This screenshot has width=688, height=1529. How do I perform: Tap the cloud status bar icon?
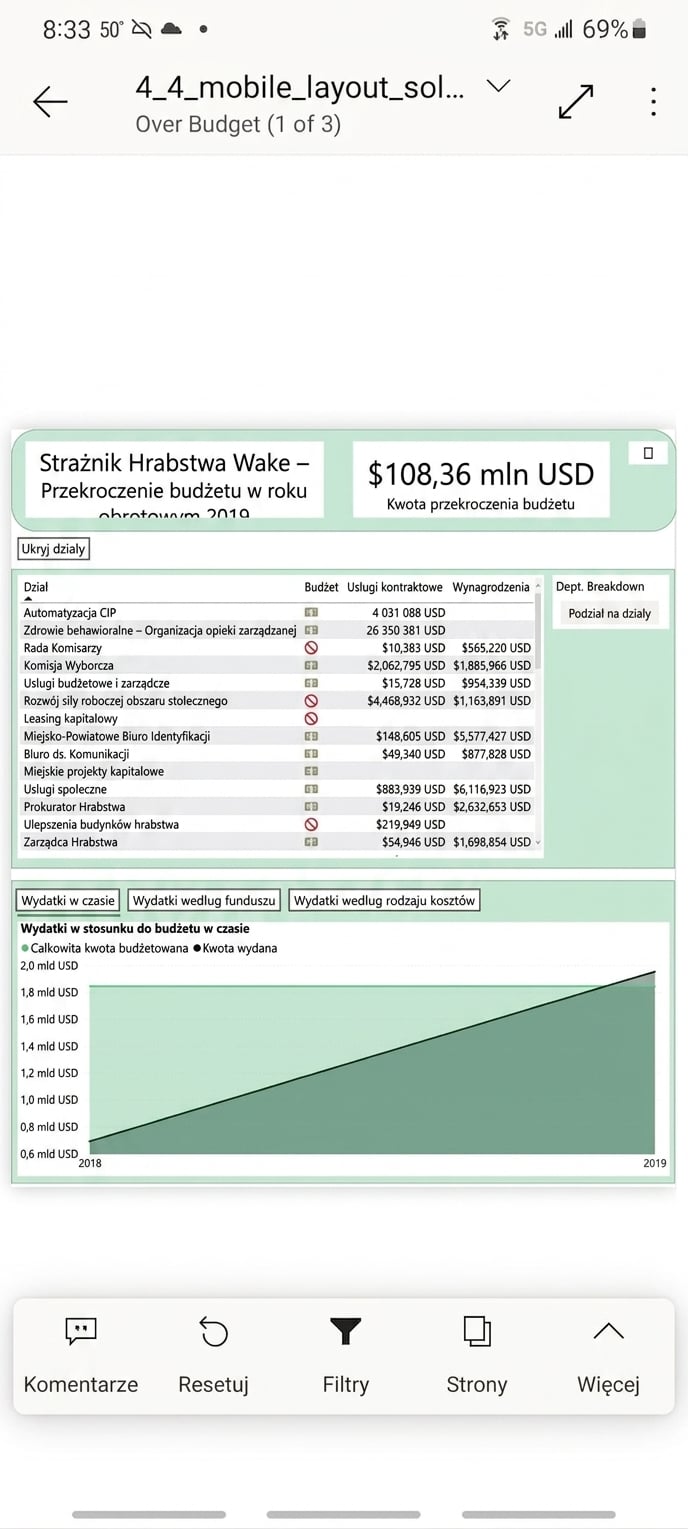click(171, 30)
